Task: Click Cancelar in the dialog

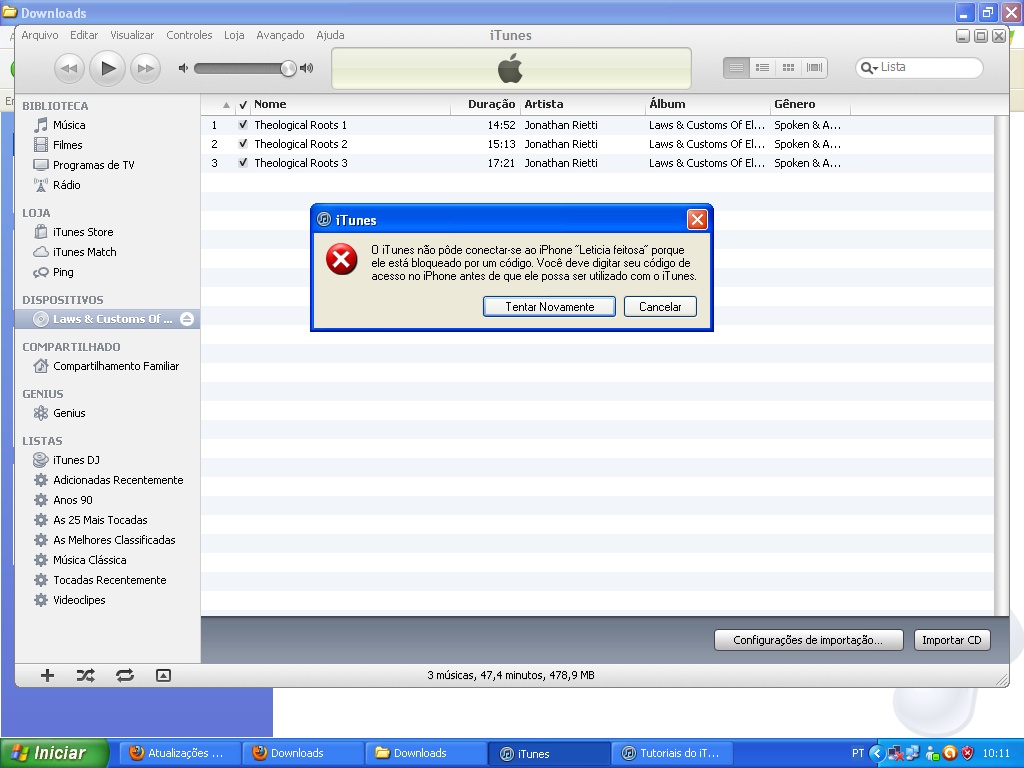Action: point(660,307)
